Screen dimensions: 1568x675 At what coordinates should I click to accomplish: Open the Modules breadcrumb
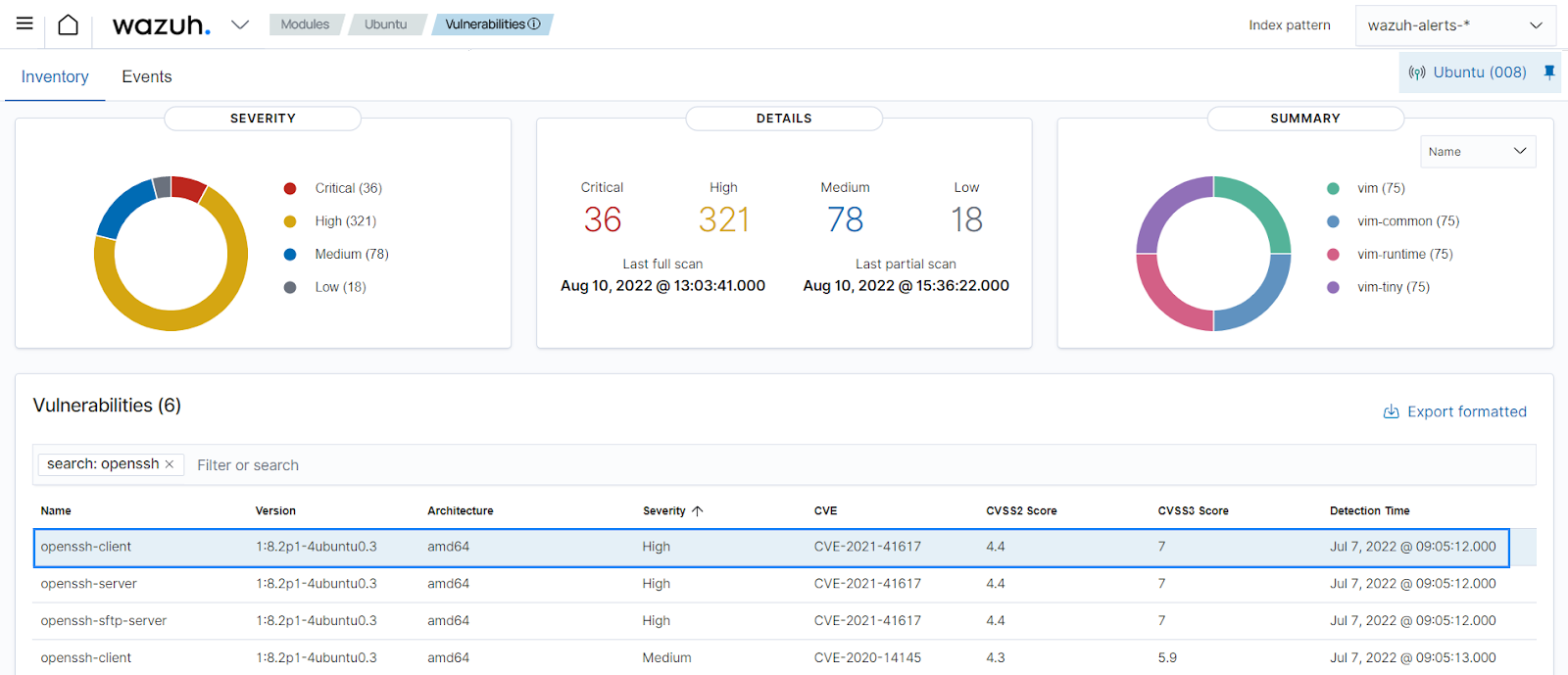click(305, 24)
